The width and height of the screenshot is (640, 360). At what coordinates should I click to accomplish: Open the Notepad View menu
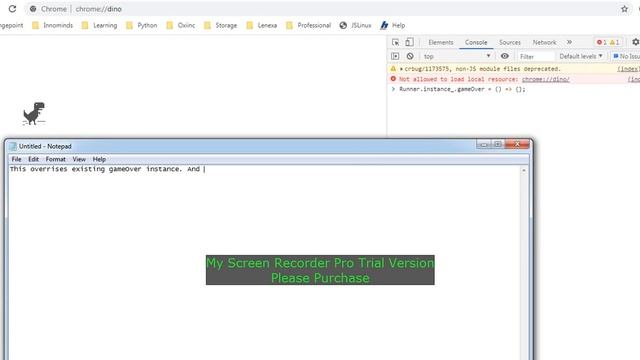tap(79, 159)
